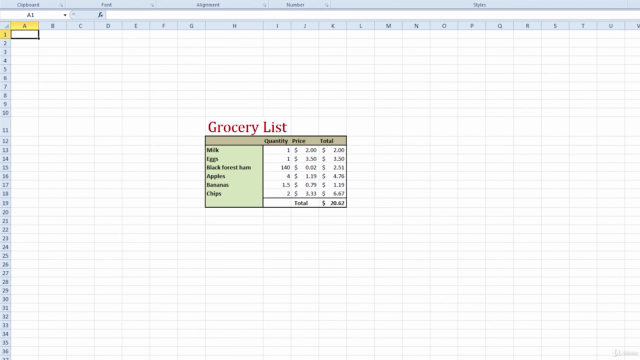Select the ham total 2.51 cell

(333, 167)
